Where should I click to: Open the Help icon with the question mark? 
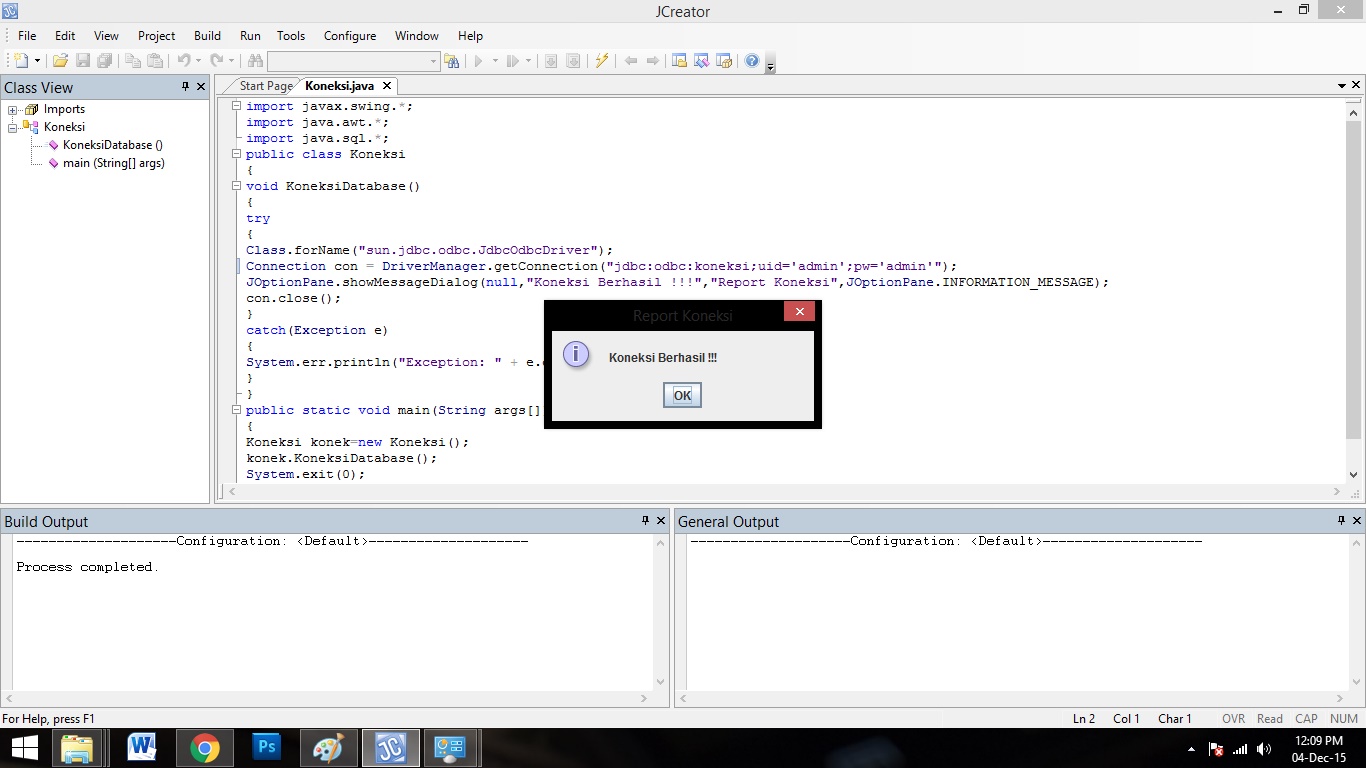coord(753,61)
